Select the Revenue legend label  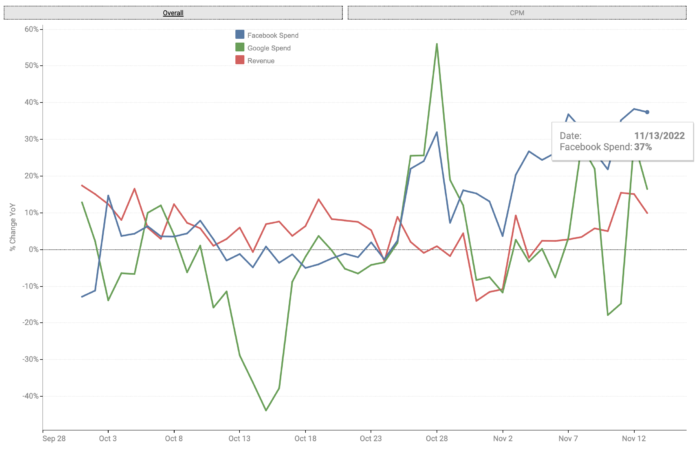[x=261, y=61]
